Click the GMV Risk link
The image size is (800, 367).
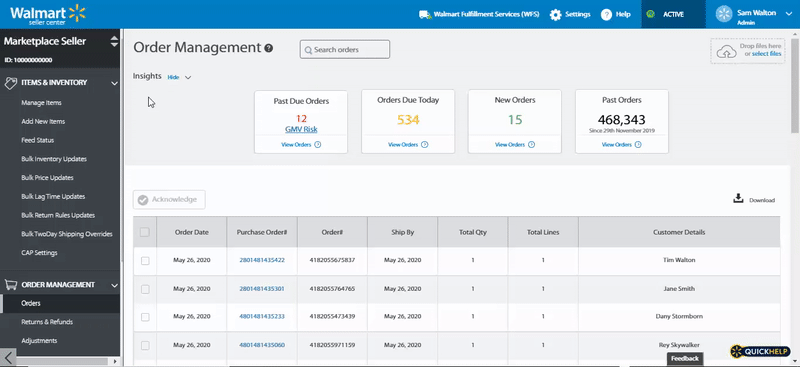click(x=301, y=130)
